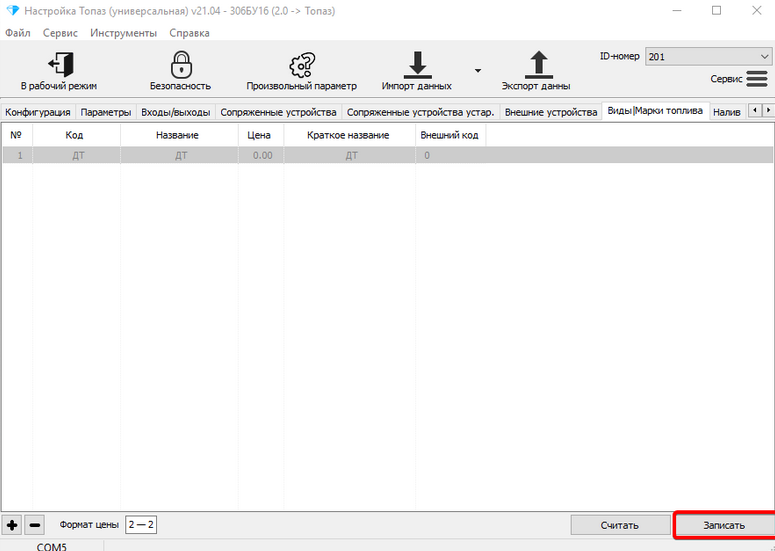Remove fuel row with minus icon
The image size is (775, 551).
(x=35, y=525)
